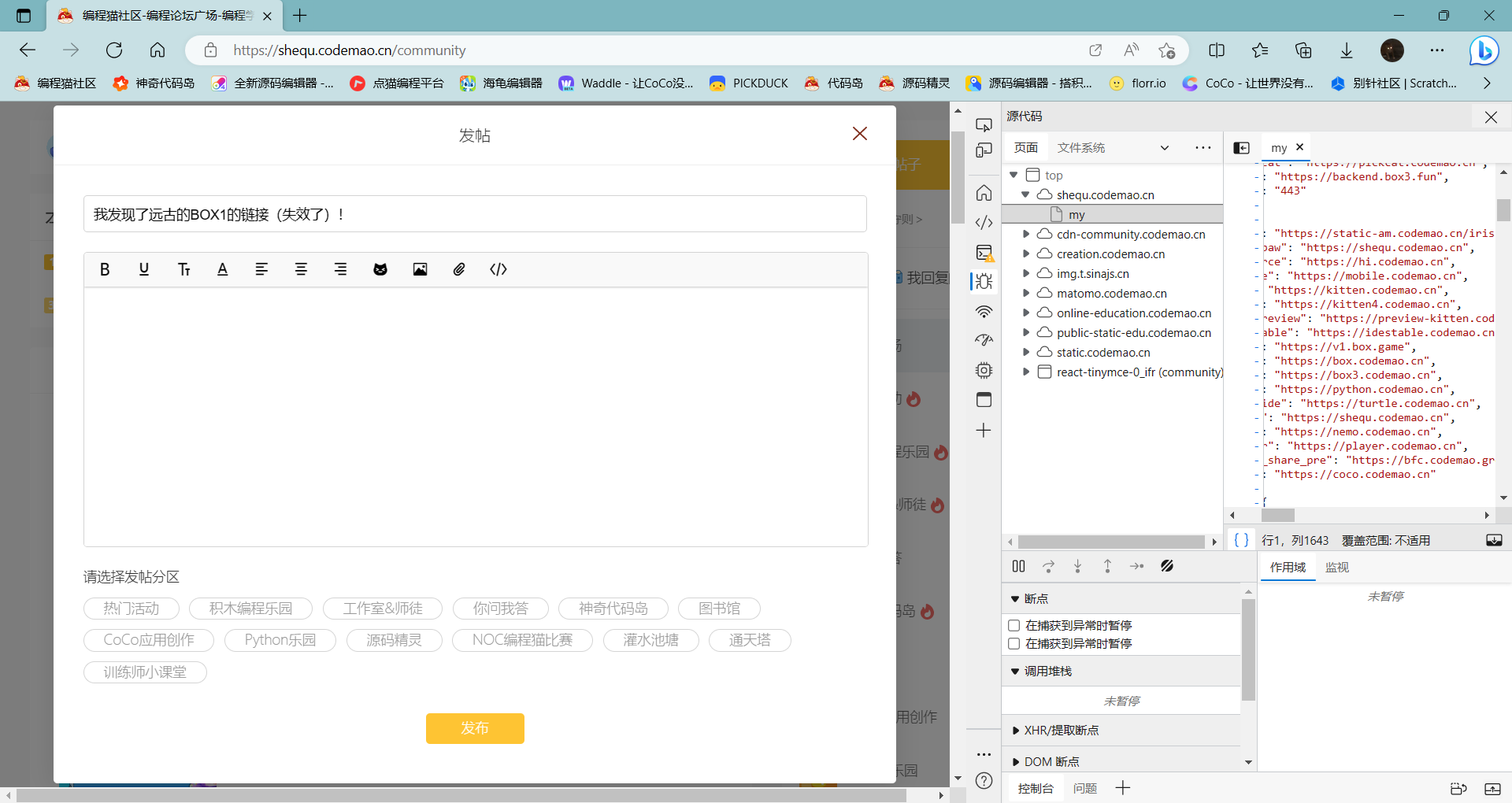Screen dimensions: 1512x803
Task: Pick the 灌水池塘 post section
Action: click(651, 640)
